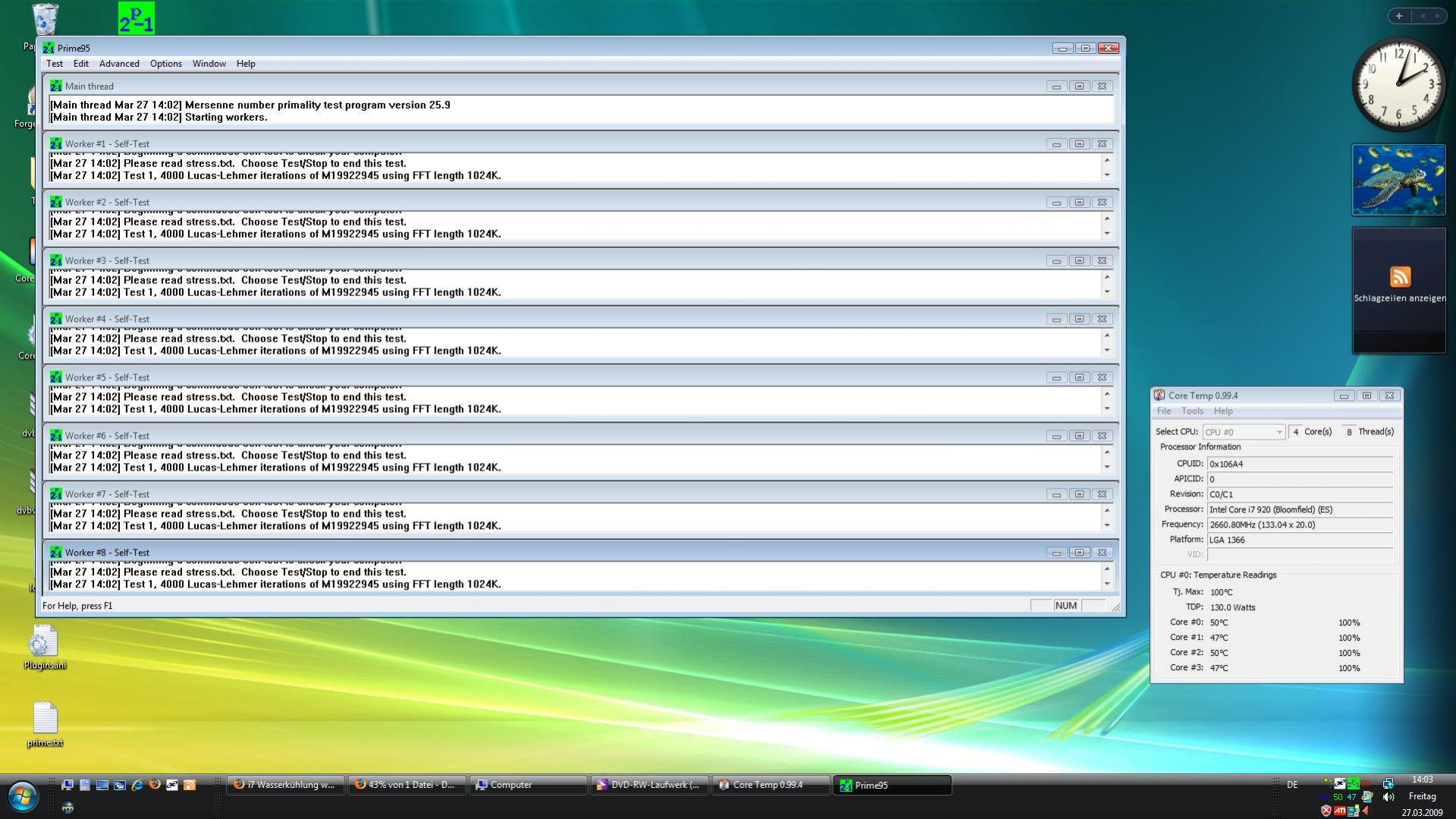Screen dimensions: 1456x819
Task: Click the analog clock gadget
Action: click(x=1399, y=84)
